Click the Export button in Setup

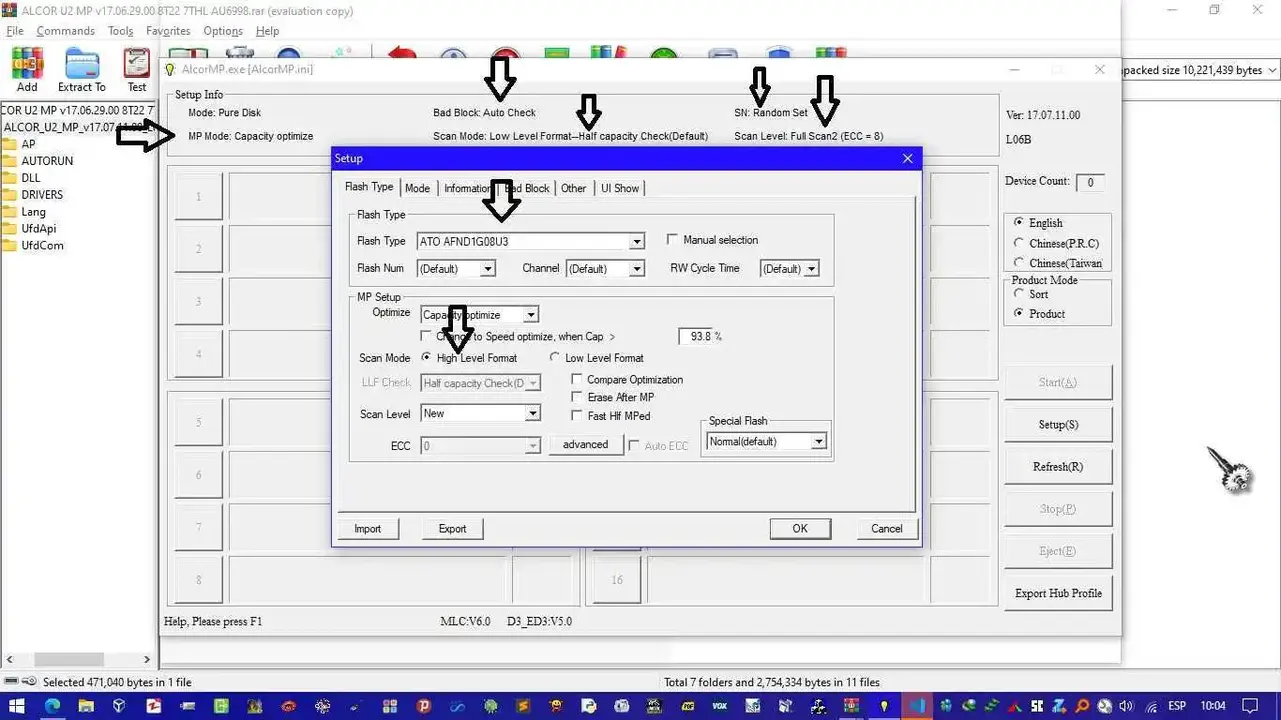(452, 529)
